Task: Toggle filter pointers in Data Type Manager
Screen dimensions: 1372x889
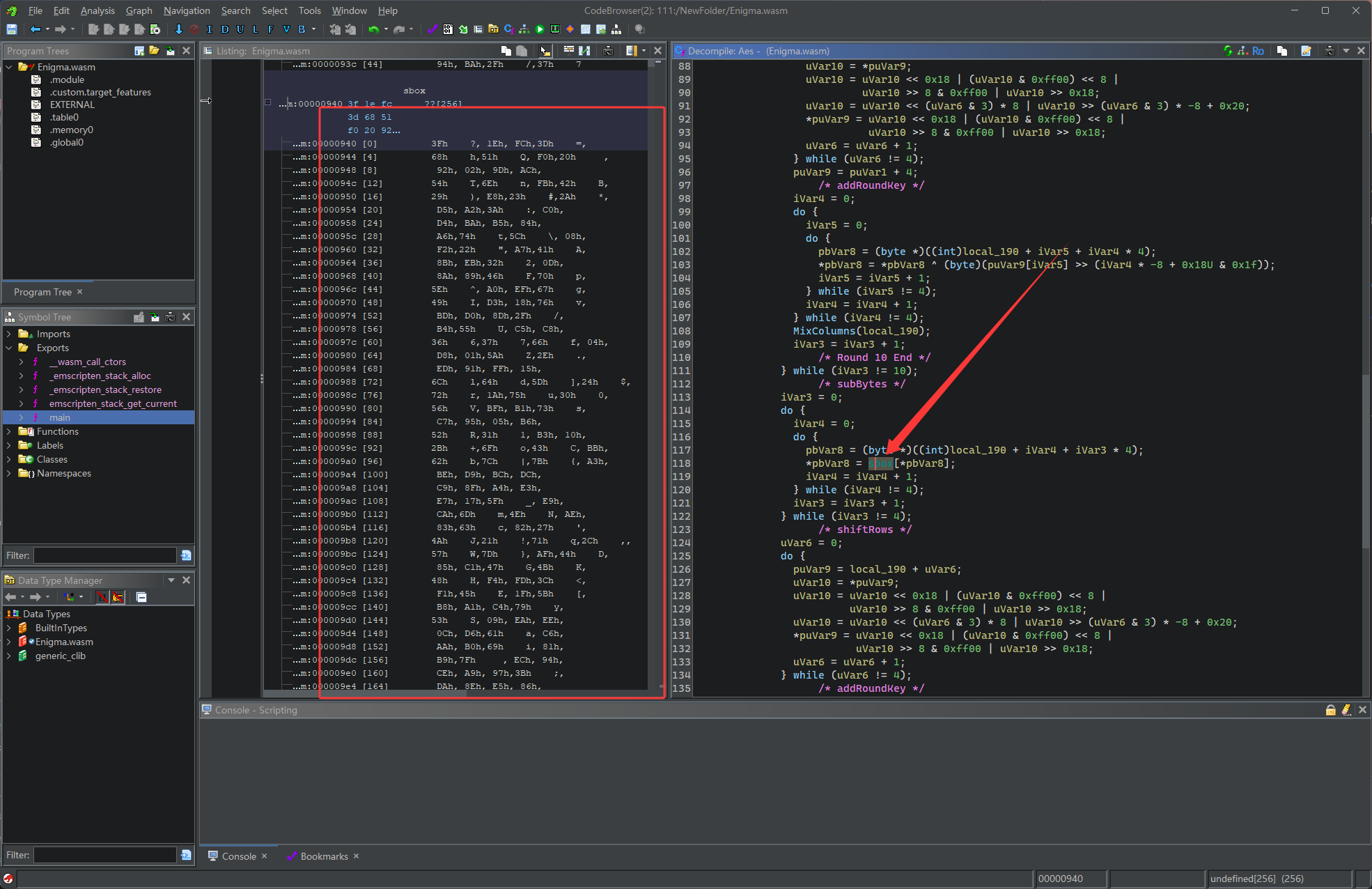Action: pos(118,597)
